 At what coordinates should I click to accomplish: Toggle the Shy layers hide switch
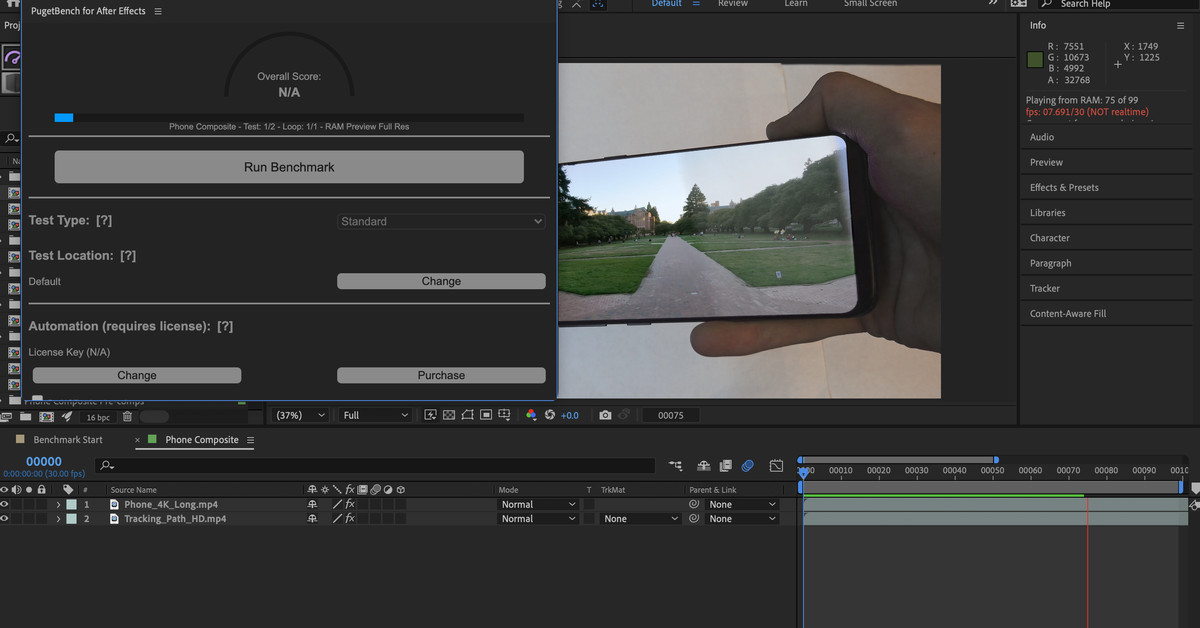coord(704,466)
